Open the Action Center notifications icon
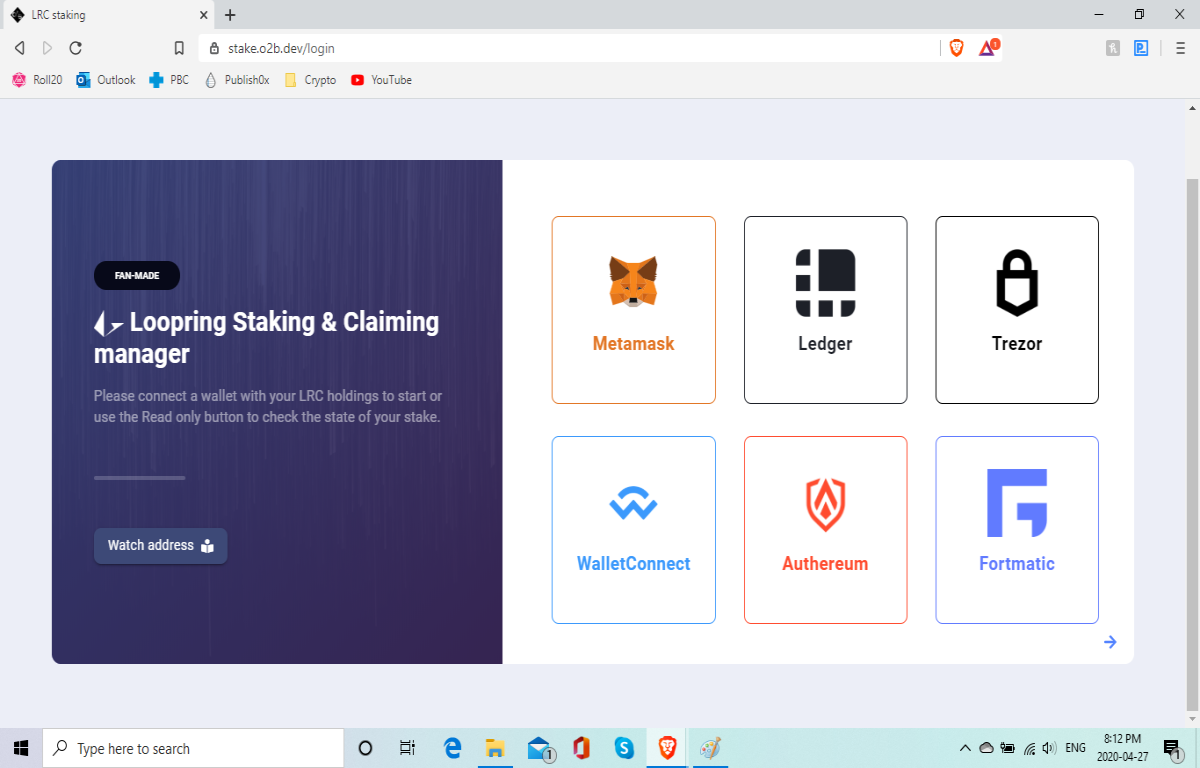 (x=1173, y=748)
